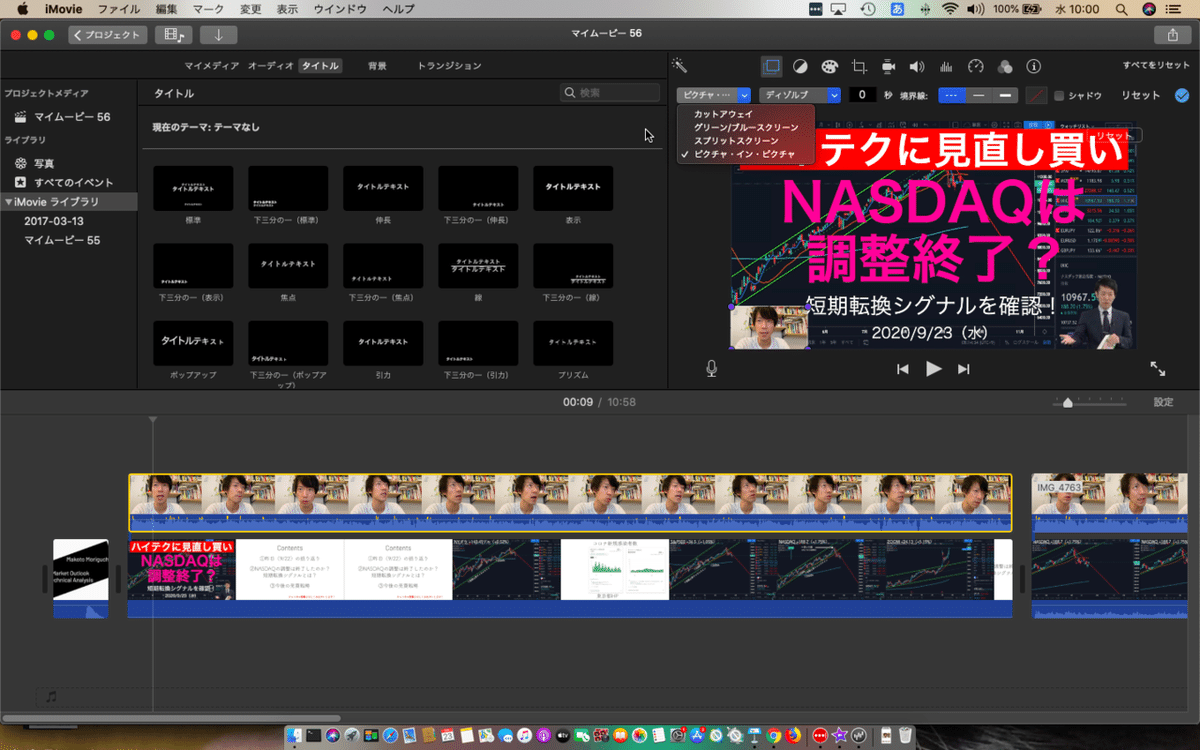Screen dimensions: 1200x750
Task: Select the cropping tool
Action: click(858, 66)
